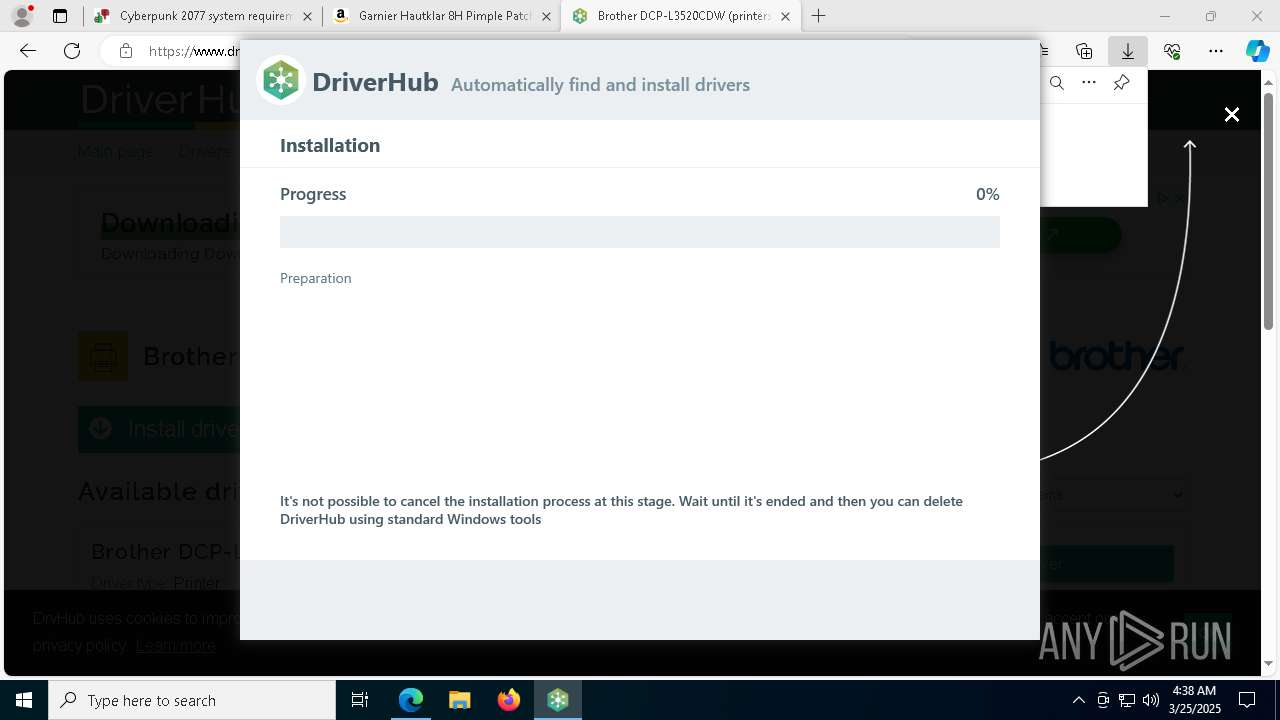The height and width of the screenshot is (720, 1280).
Task: Click Learn more cookie policy link
Action: pyautogui.click(x=176, y=646)
